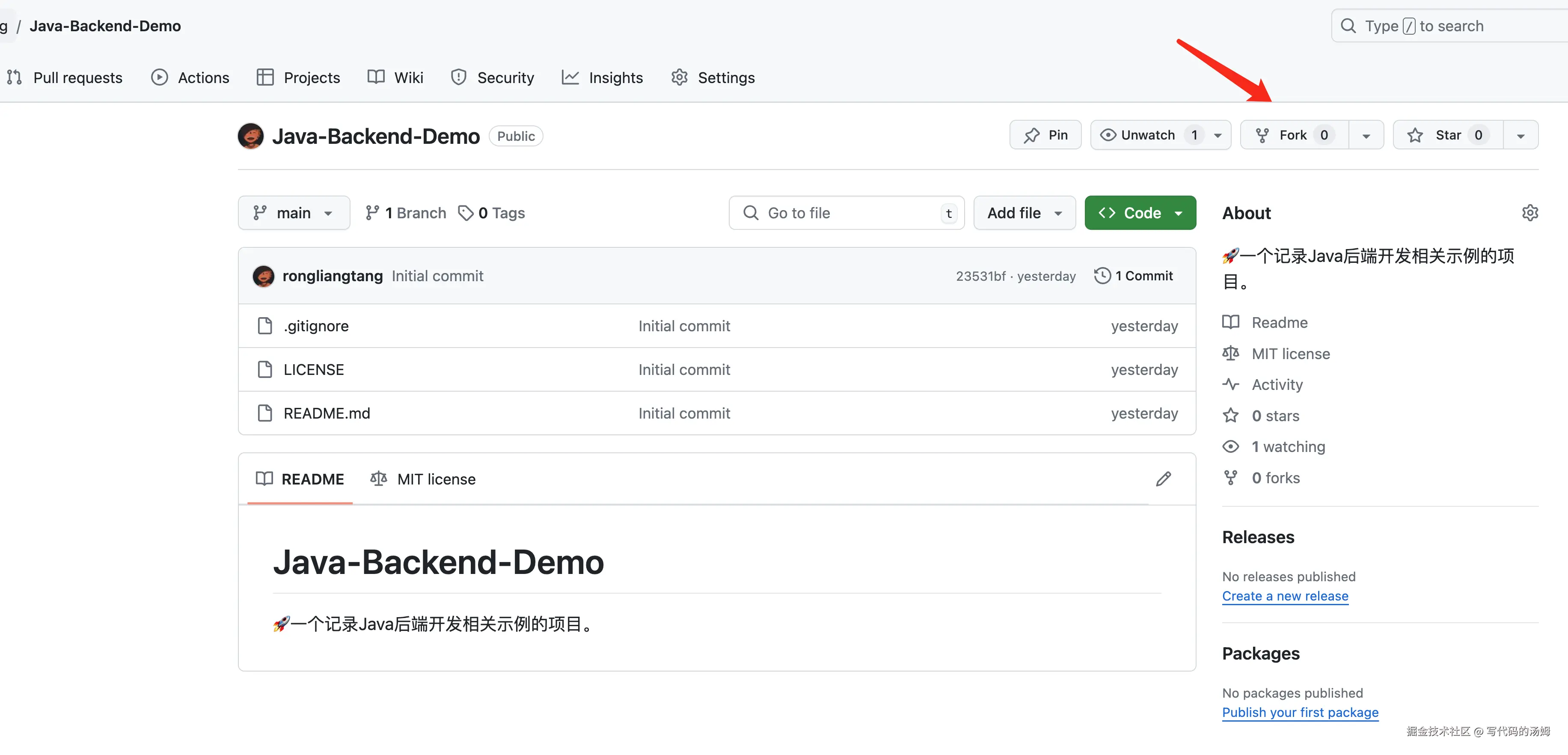The width and height of the screenshot is (1568, 755).
Task: Open the README.md file
Action: click(x=326, y=413)
